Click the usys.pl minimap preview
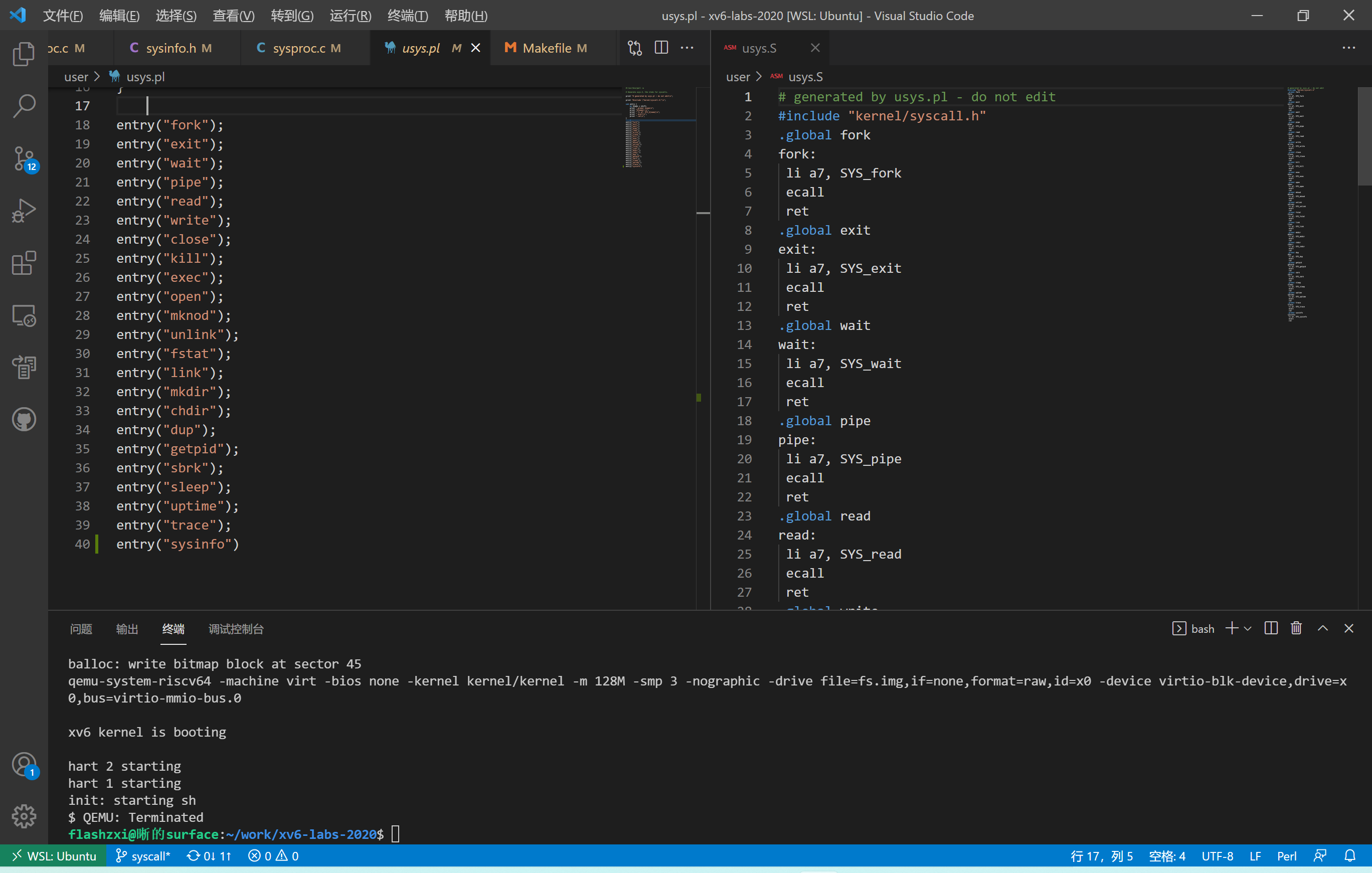This screenshot has width=1372, height=873. coord(659,127)
